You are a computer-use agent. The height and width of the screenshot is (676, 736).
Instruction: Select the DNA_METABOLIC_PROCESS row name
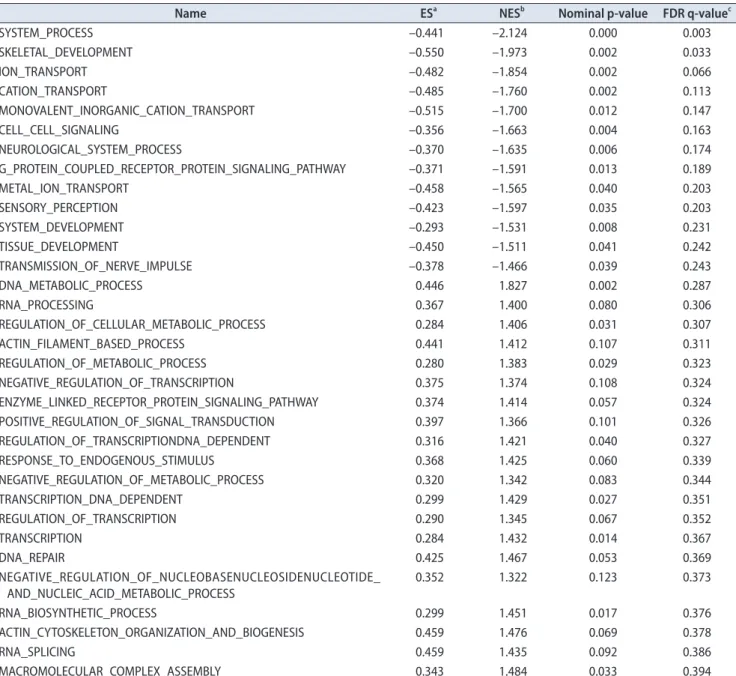[71, 285]
